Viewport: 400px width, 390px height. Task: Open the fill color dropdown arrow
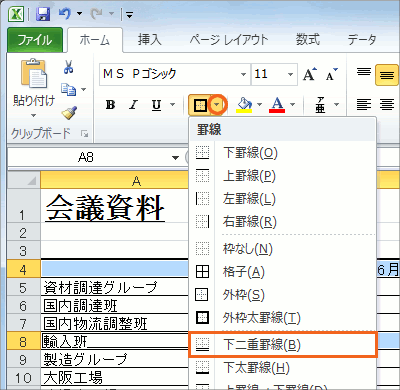click(260, 105)
